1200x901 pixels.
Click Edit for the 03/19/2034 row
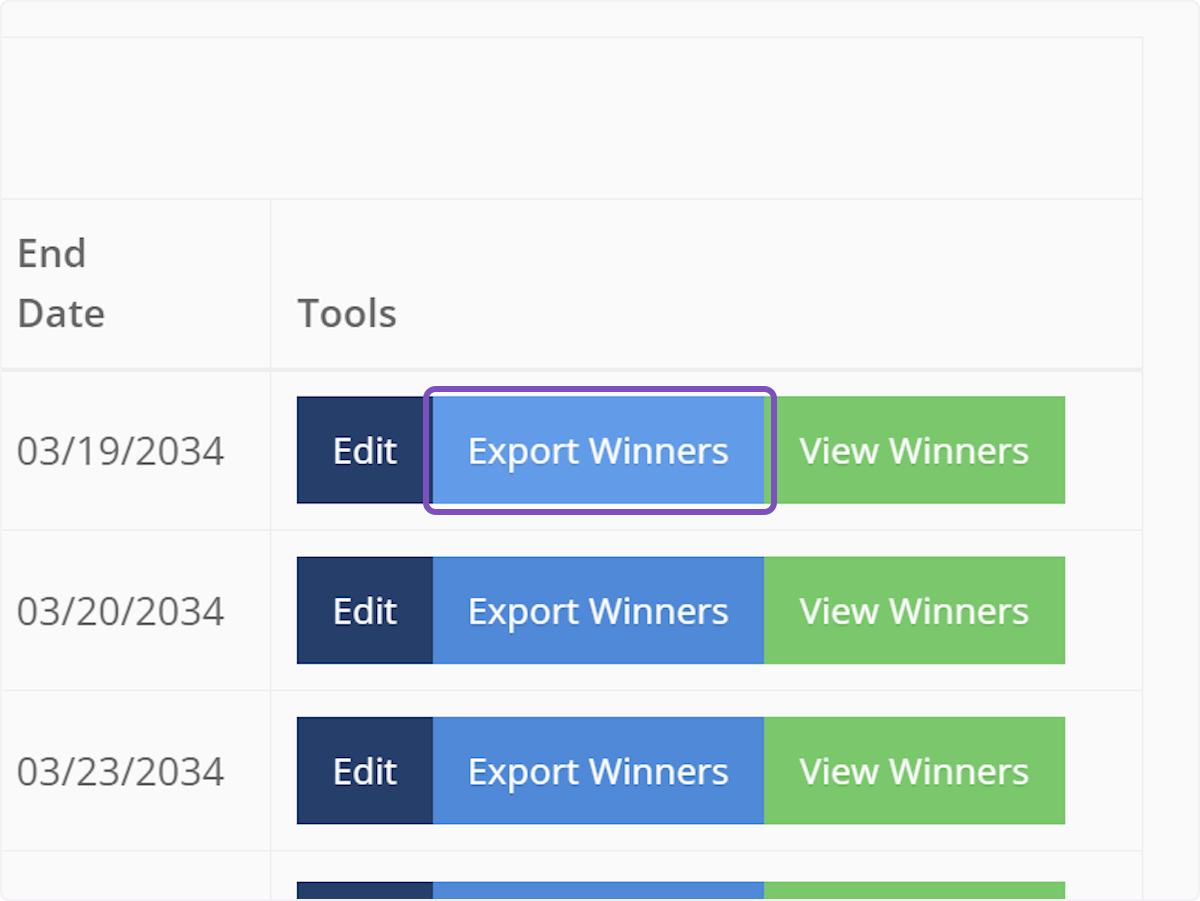pos(365,451)
